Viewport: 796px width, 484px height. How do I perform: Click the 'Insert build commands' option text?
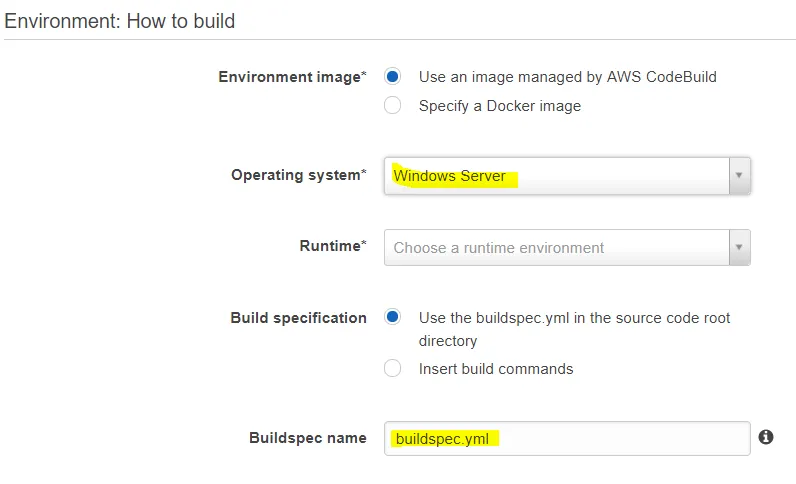[496, 369]
